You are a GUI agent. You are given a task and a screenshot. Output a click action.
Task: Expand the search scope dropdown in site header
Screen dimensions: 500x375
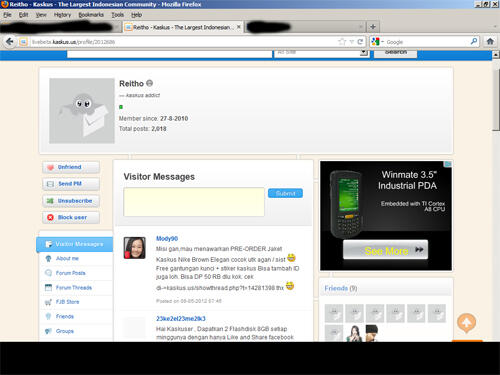[364, 53]
